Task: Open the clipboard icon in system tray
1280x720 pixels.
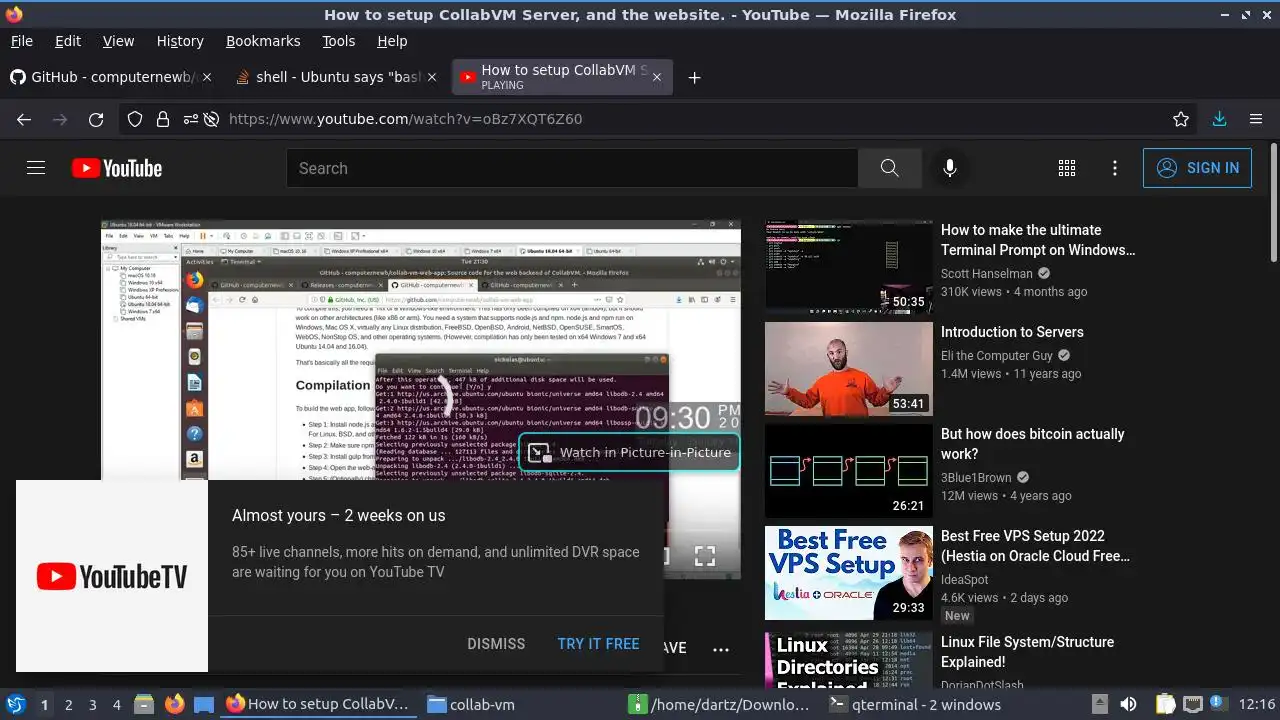Action: click(x=1165, y=705)
